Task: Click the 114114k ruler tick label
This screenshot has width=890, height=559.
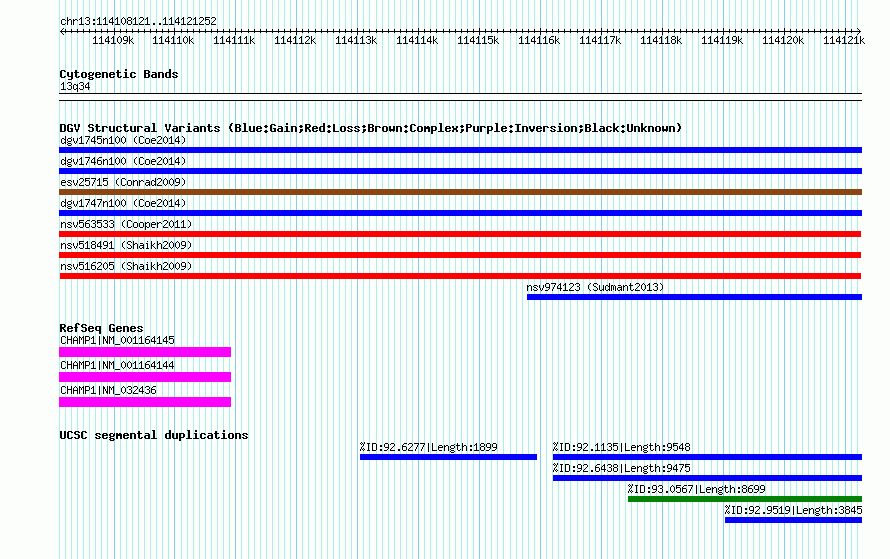Action: (x=417, y=40)
